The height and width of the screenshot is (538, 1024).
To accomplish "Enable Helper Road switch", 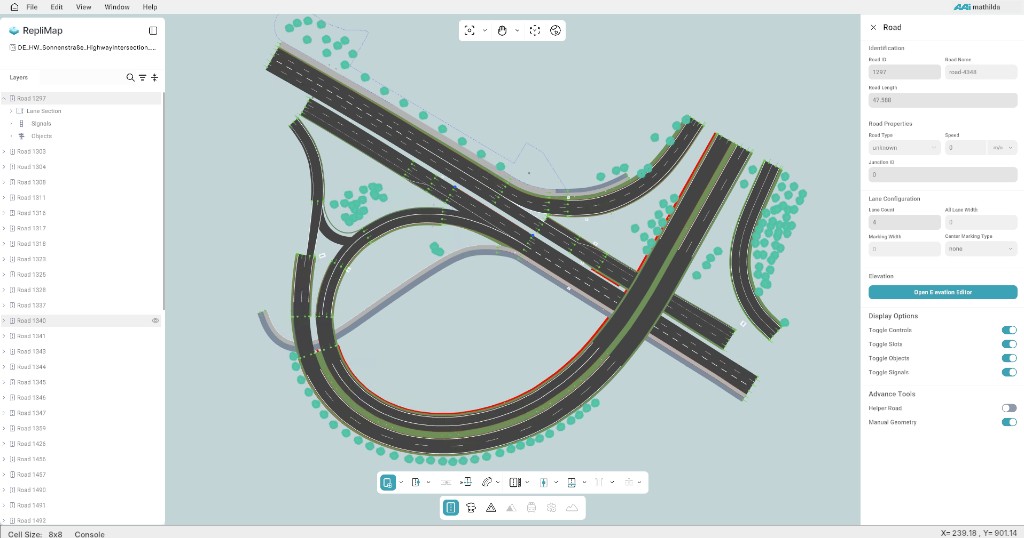I will click(x=1009, y=408).
